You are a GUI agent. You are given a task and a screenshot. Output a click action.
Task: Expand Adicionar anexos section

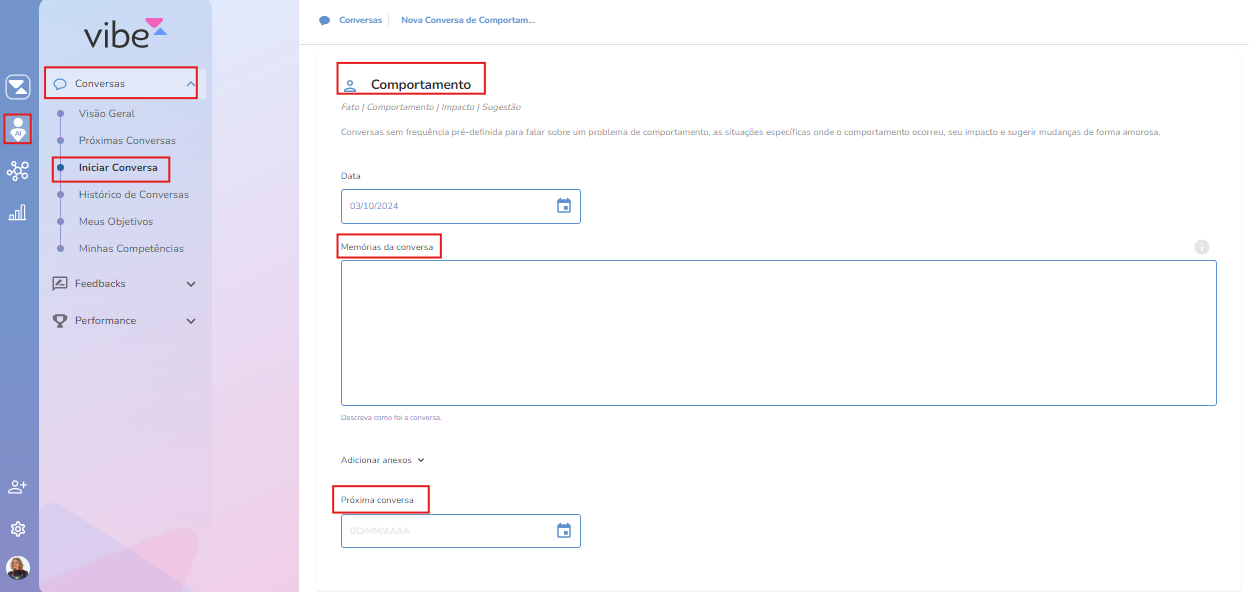tap(383, 460)
